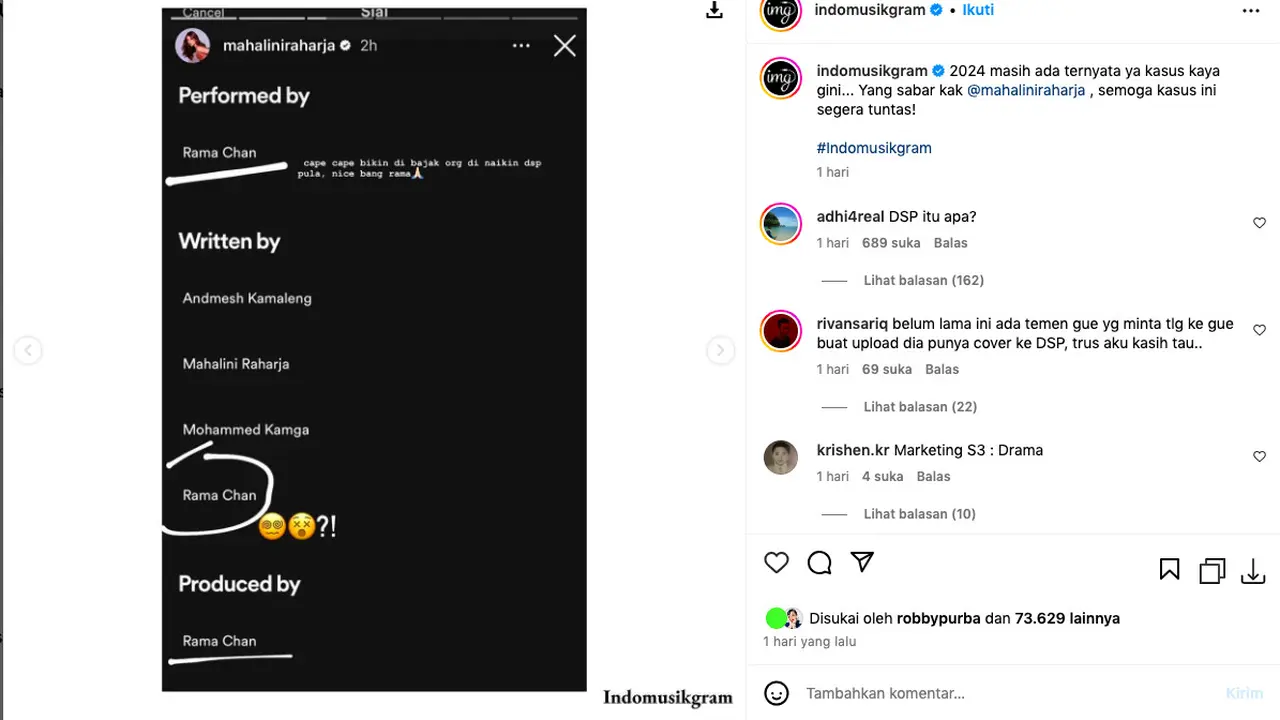The height and width of the screenshot is (720, 1280).
Task: Follow indomusikgram via the Ikuti button
Action: pyautogui.click(x=977, y=9)
